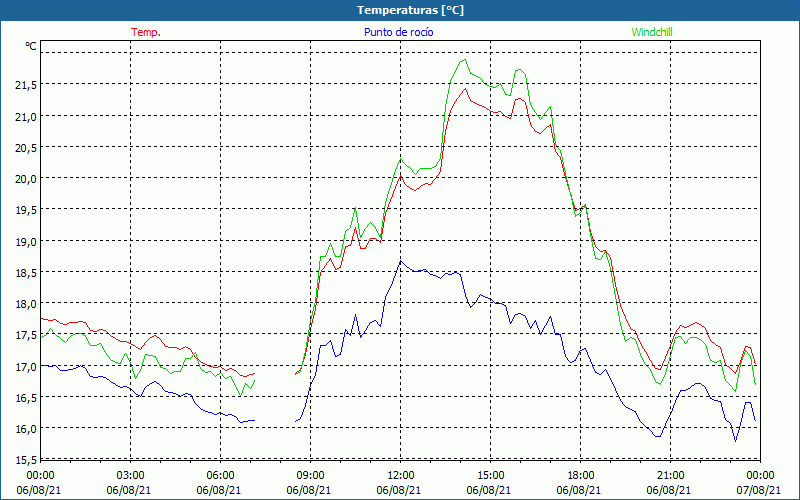Click the 06:00 time axis label
The height and width of the screenshot is (500, 800).
220,476
